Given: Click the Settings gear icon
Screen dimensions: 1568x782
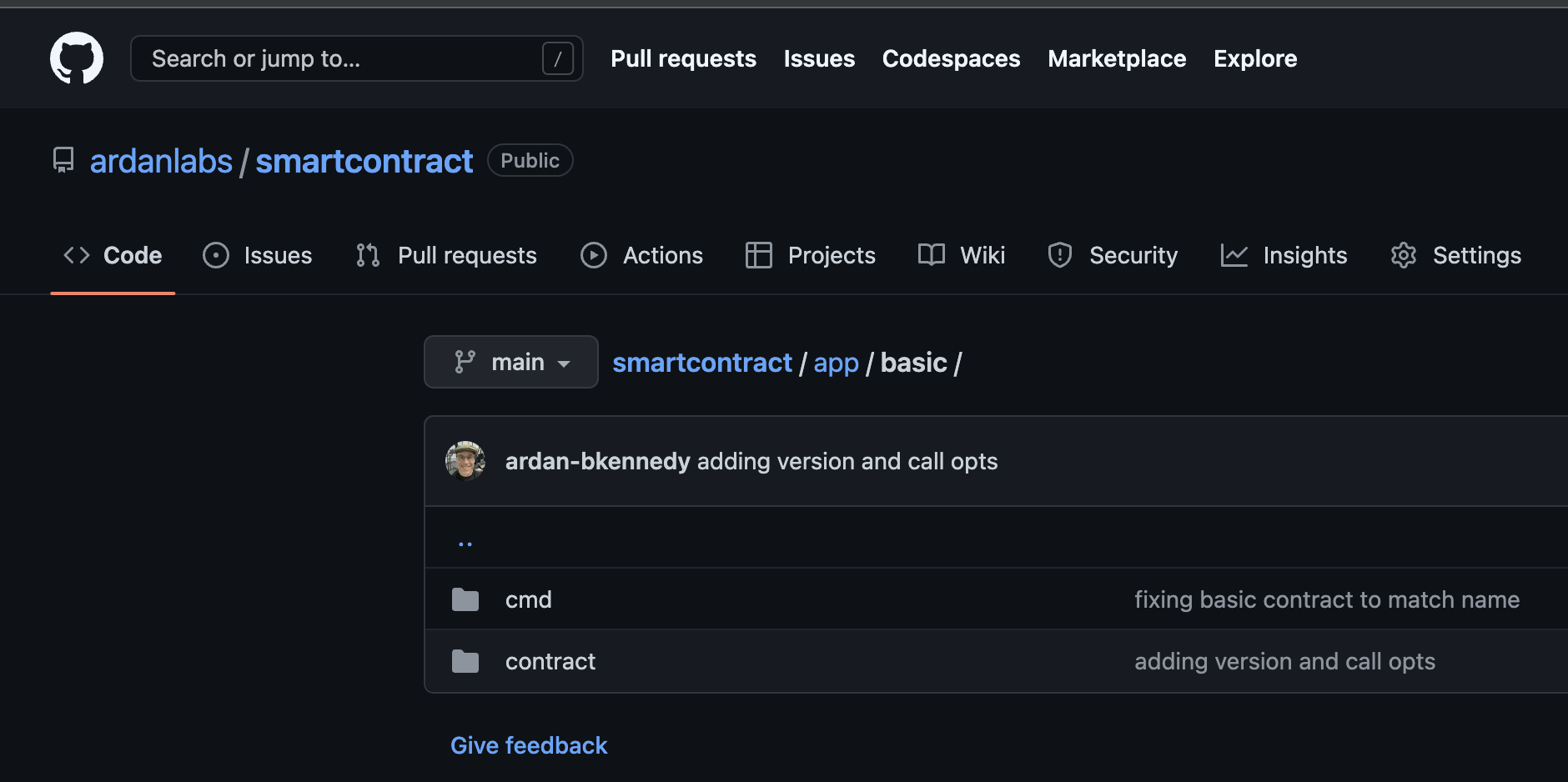Looking at the screenshot, I should click(1404, 255).
